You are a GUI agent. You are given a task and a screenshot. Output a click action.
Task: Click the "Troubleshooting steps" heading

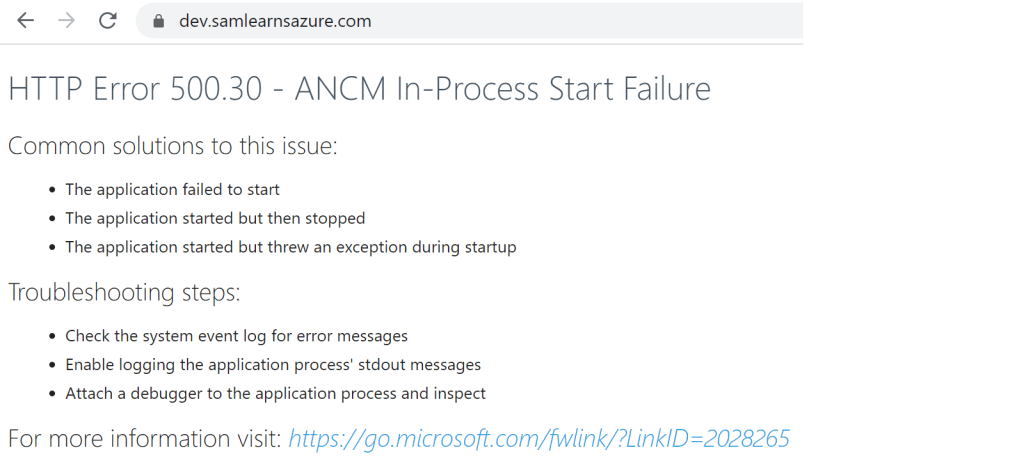click(x=124, y=293)
